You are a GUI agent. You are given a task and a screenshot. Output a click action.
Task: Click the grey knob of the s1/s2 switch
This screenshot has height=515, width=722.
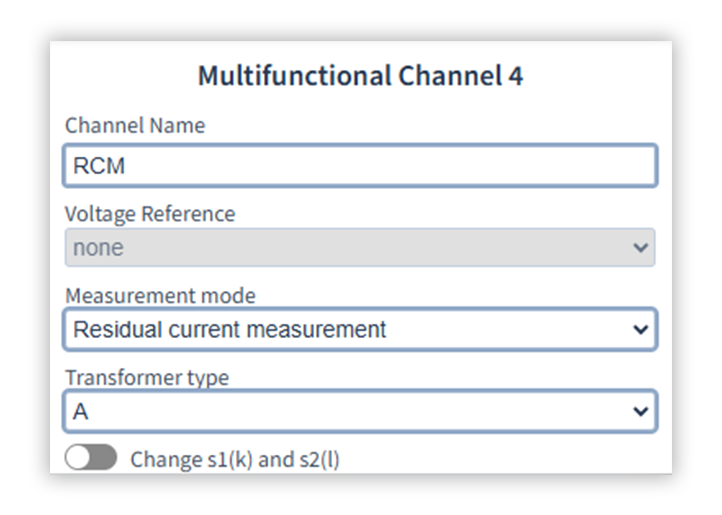(80, 459)
